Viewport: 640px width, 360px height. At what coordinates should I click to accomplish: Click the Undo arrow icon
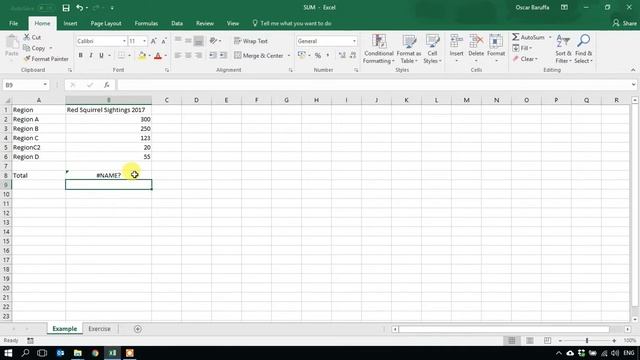80,8
